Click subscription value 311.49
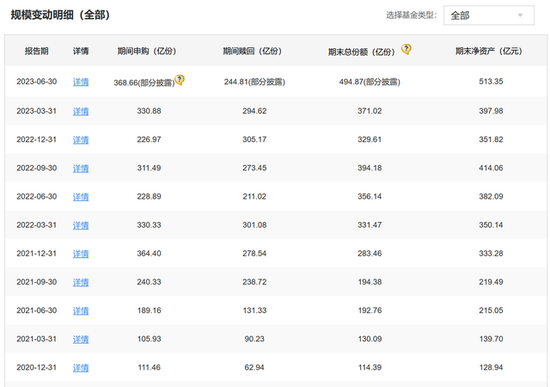 tap(149, 168)
